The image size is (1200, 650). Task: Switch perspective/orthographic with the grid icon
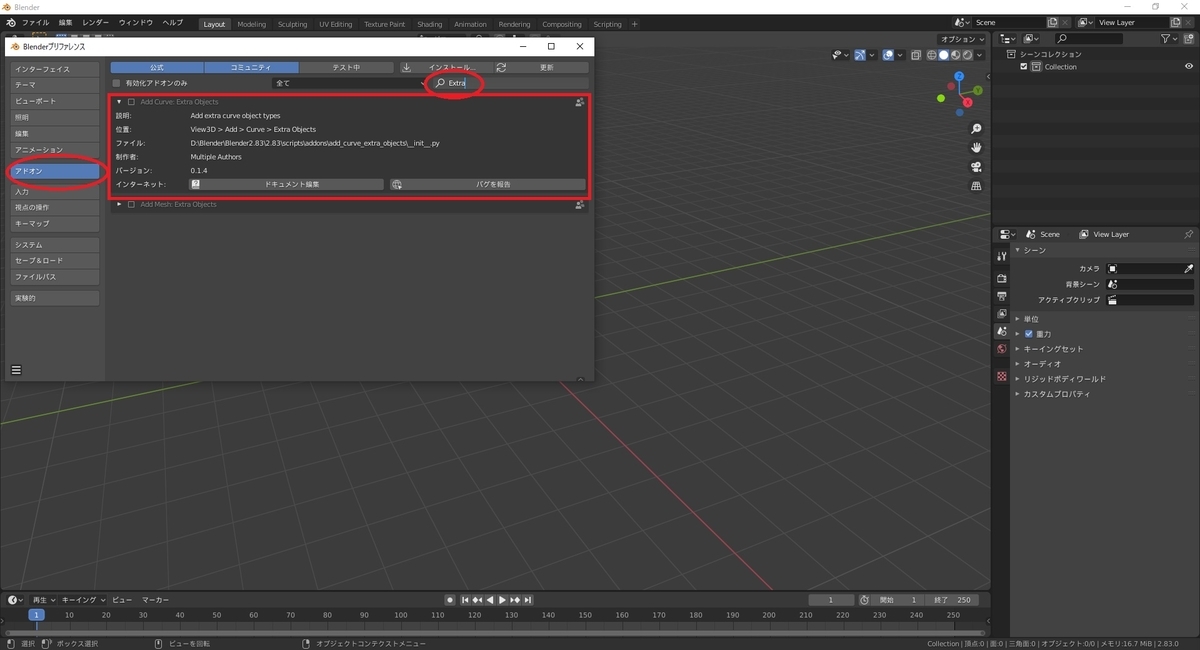(x=976, y=186)
